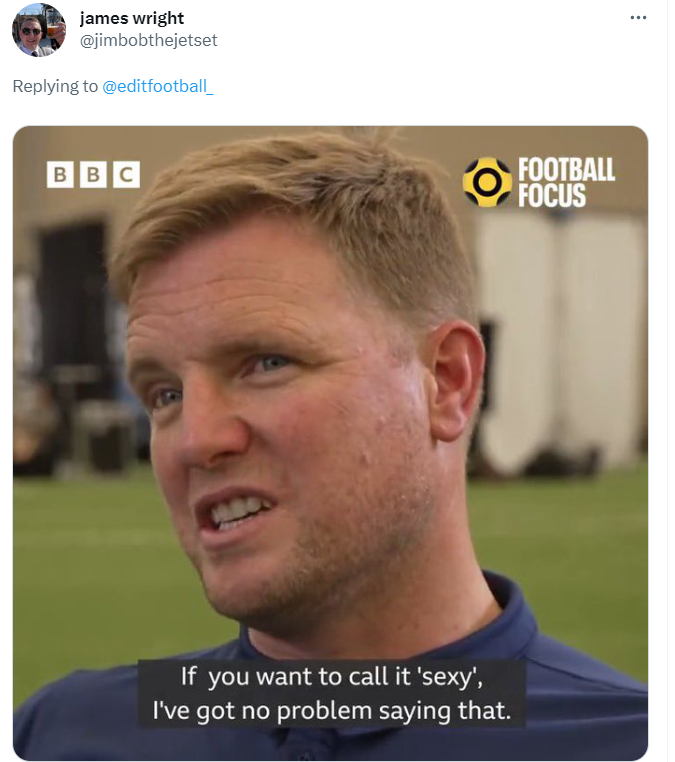Image resolution: width=675 pixels, height=762 pixels.
Task: Click the first 'B' block of BBC logo
Action: click(62, 175)
